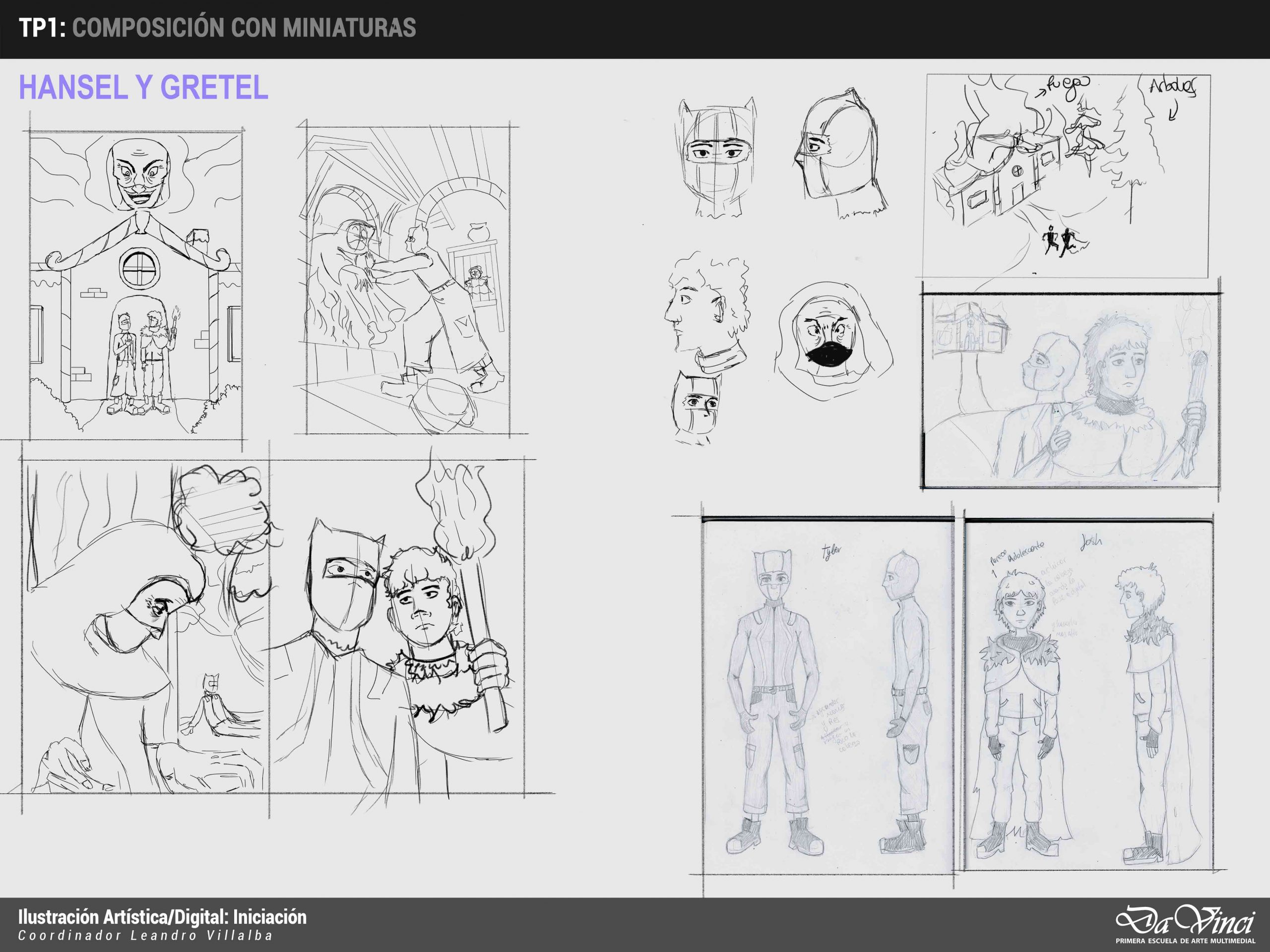Click the two running figures below house
Image resolution: width=1270 pixels, height=952 pixels.
[x=1059, y=241]
